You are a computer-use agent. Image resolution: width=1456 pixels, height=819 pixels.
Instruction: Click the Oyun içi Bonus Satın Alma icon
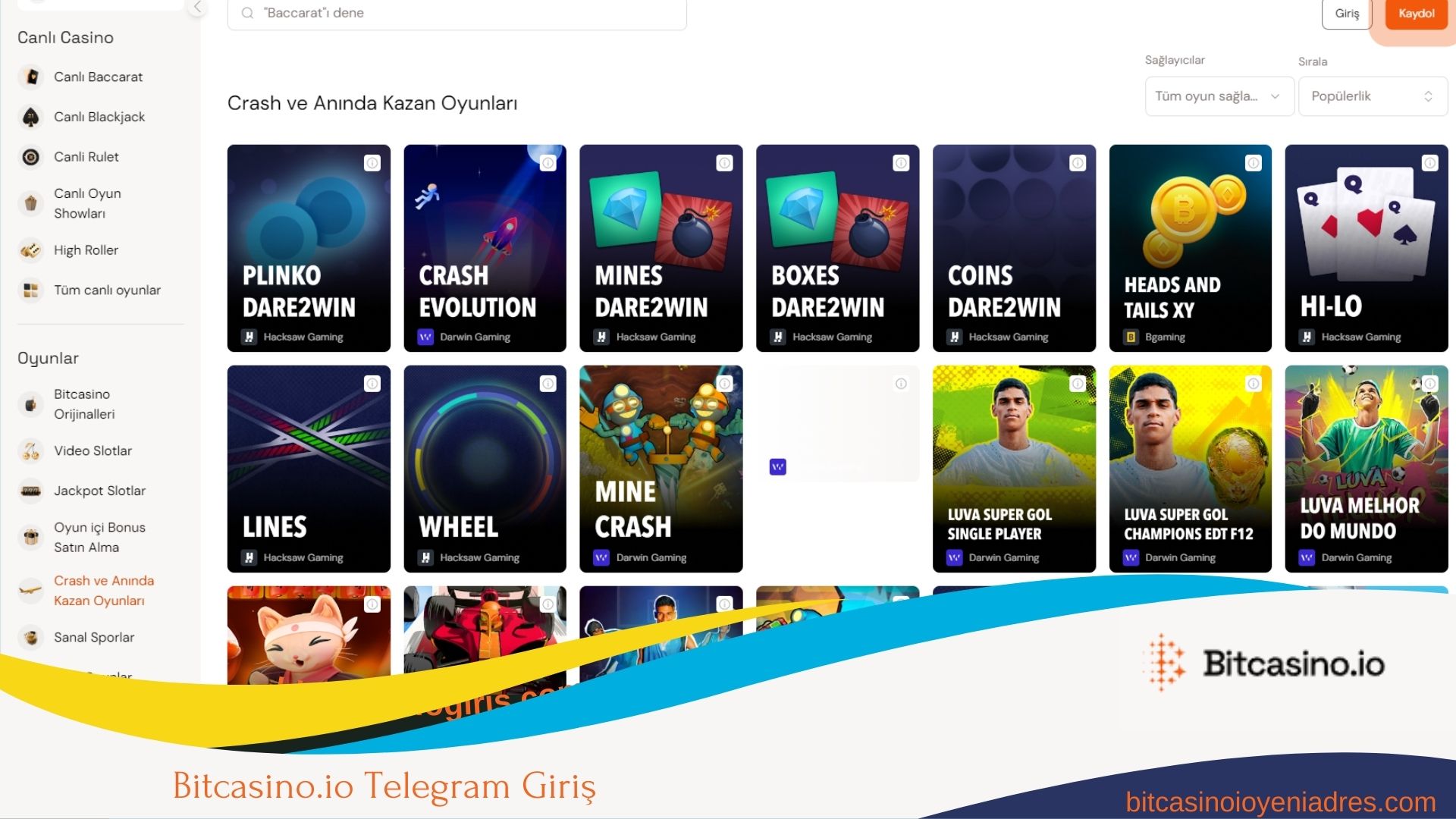tap(31, 538)
